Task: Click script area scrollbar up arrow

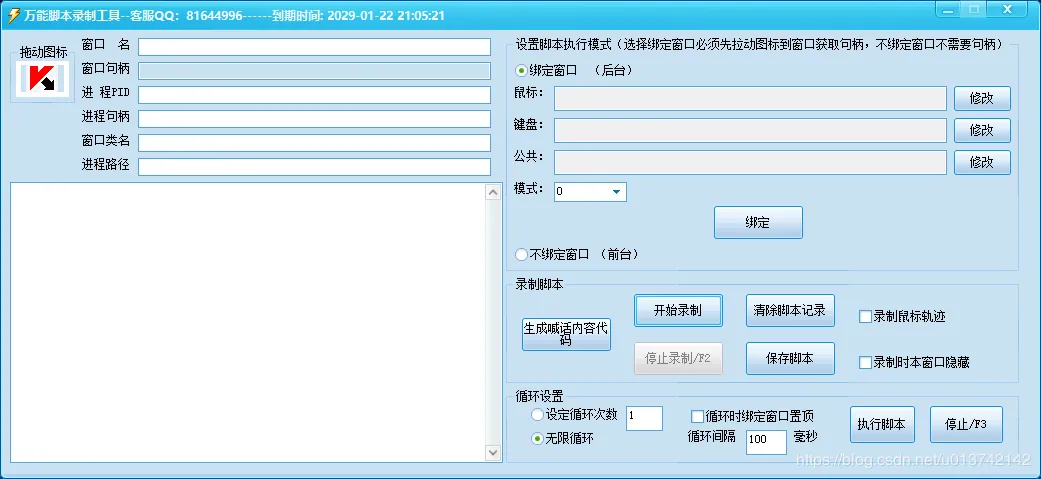Action: pyautogui.click(x=493, y=192)
